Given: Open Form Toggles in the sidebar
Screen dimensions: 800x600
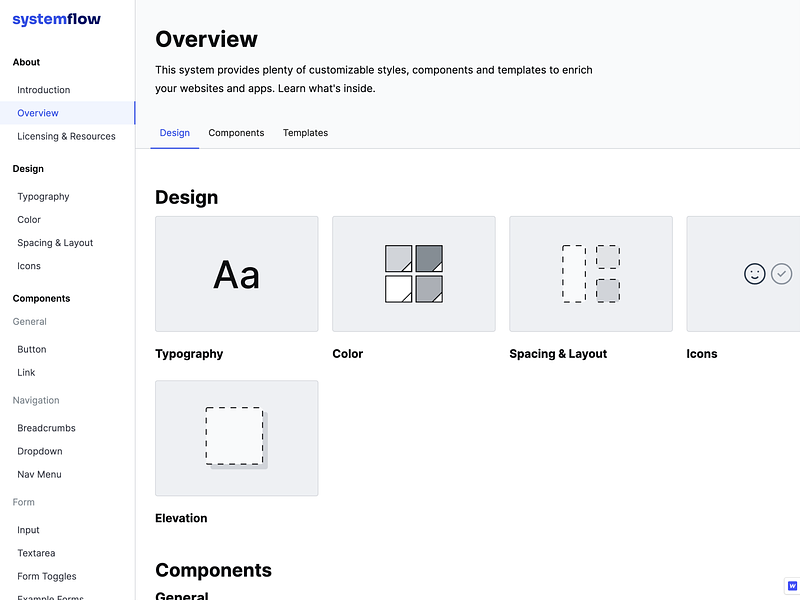Looking at the screenshot, I should (x=47, y=576).
